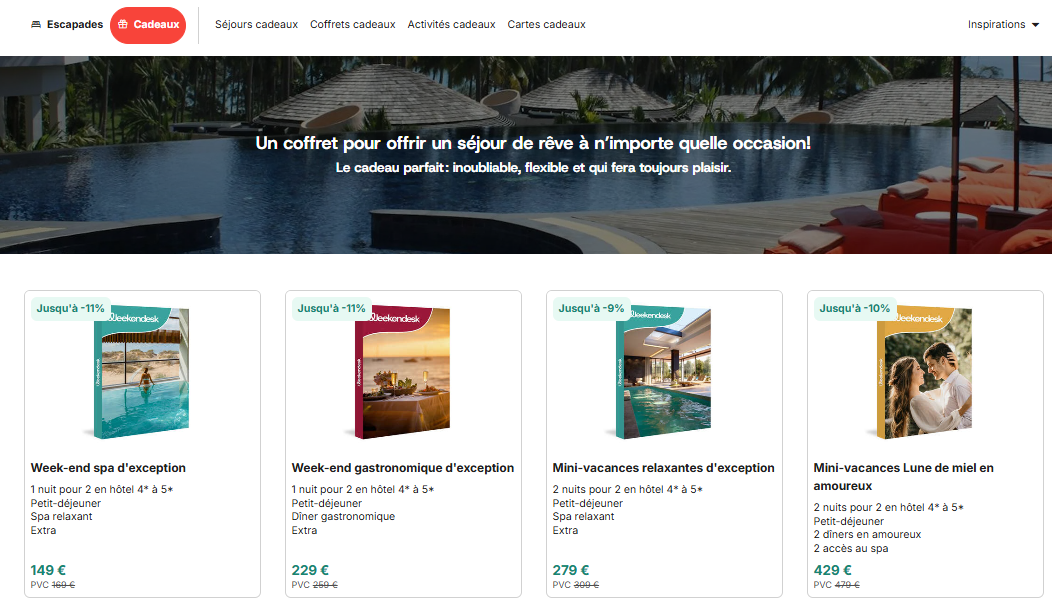This screenshot has height=608, width=1052.
Task: Select Mini-vacances relaxantes d'exception title
Action: point(664,468)
